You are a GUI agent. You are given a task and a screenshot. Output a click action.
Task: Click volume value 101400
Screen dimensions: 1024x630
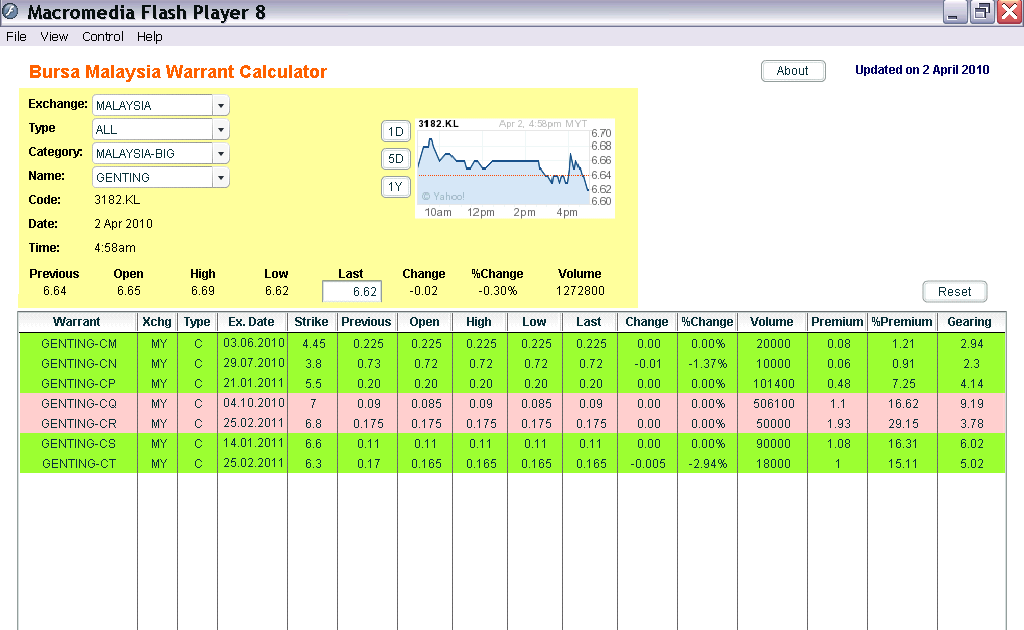pyautogui.click(x=773, y=384)
